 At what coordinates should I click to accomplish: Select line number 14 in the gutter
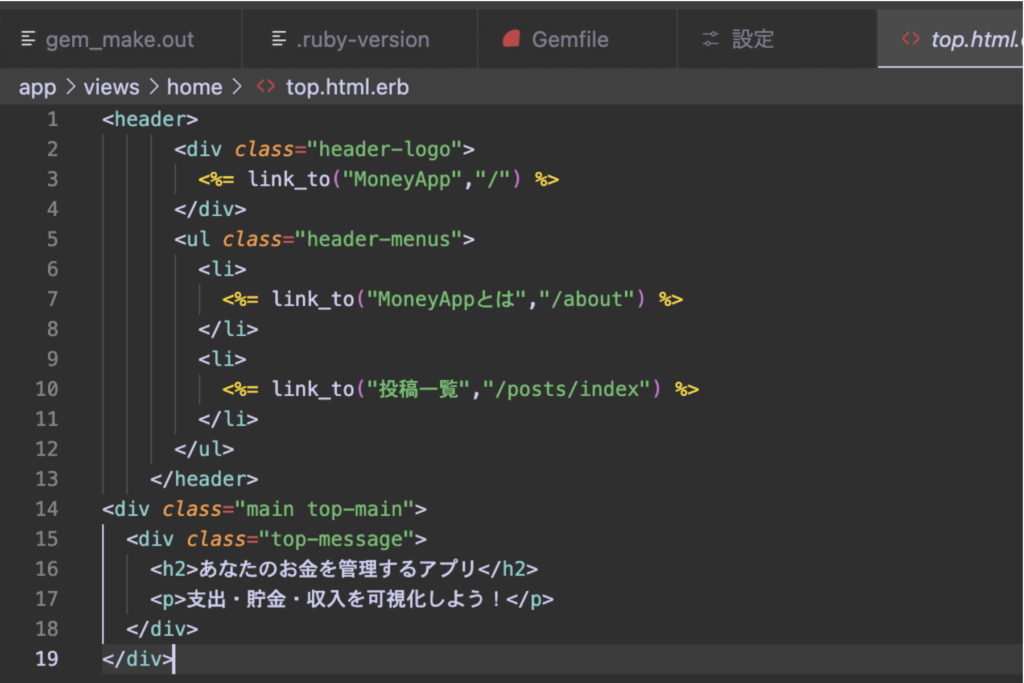click(x=47, y=509)
